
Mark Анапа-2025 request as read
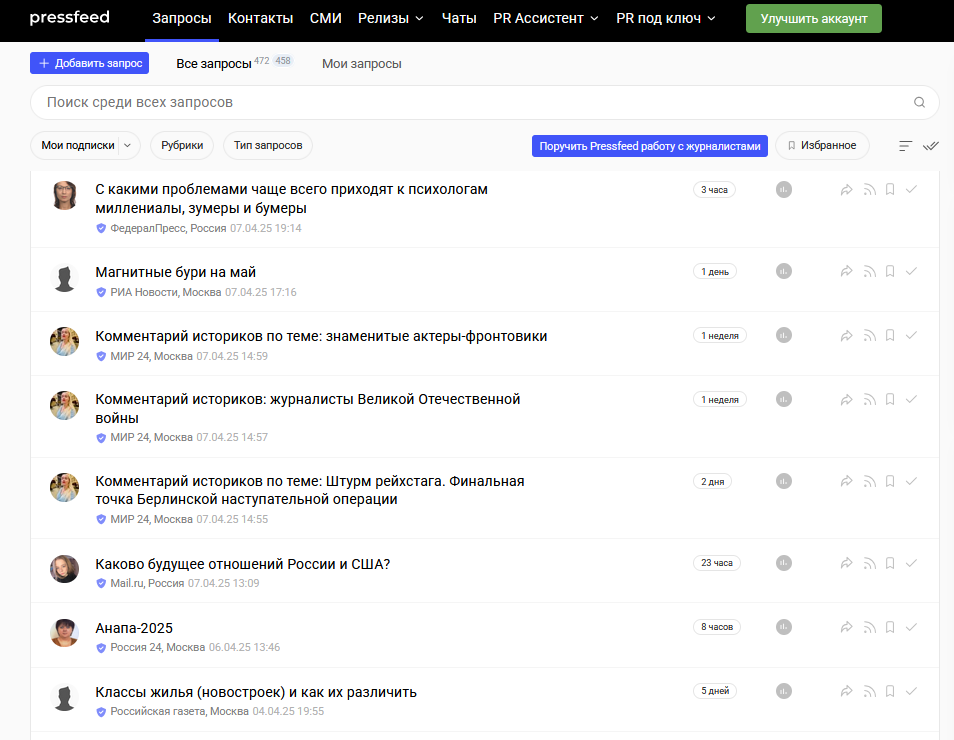[911, 627]
